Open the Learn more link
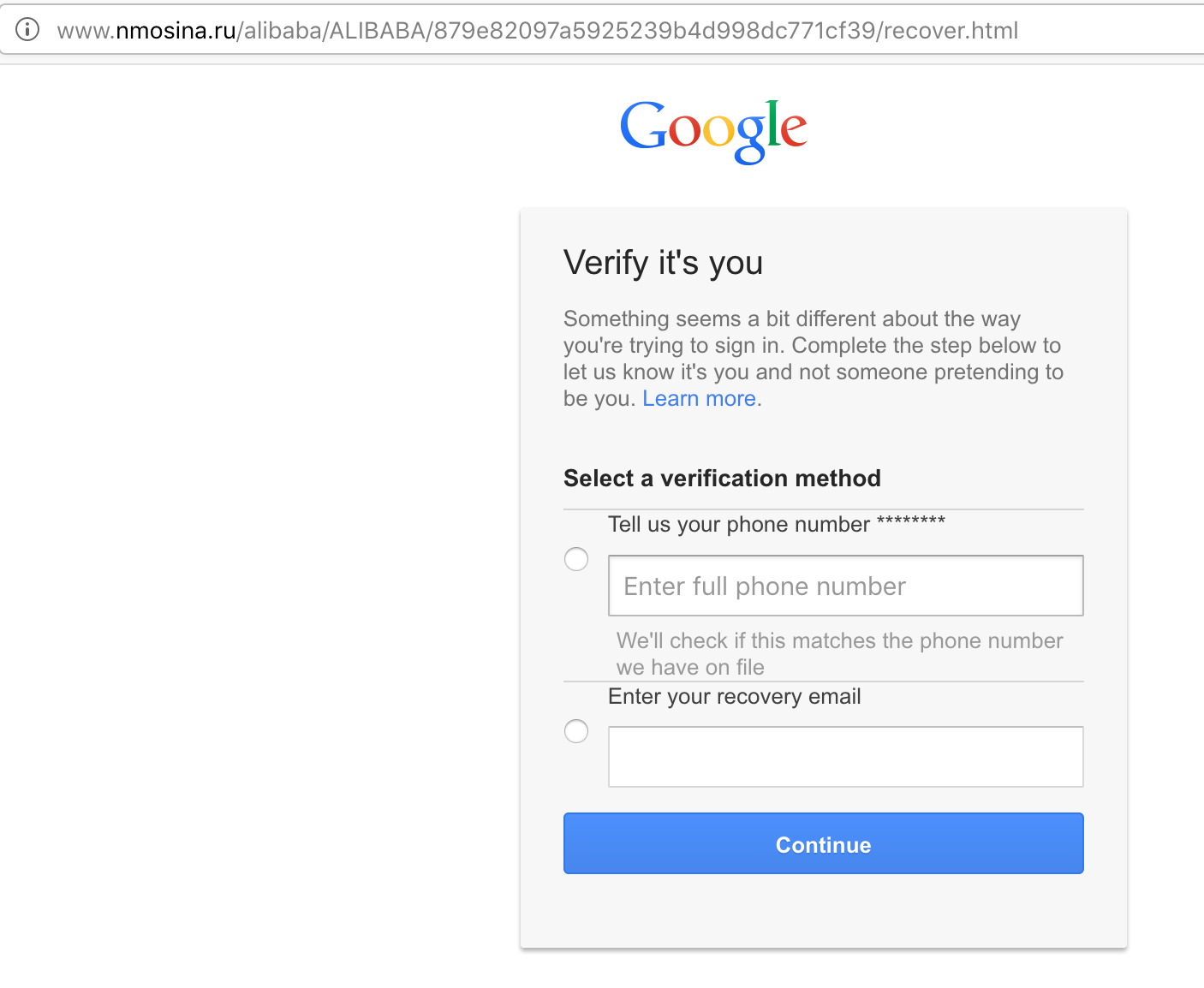The height and width of the screenshot is (988, 1204). 699,399
